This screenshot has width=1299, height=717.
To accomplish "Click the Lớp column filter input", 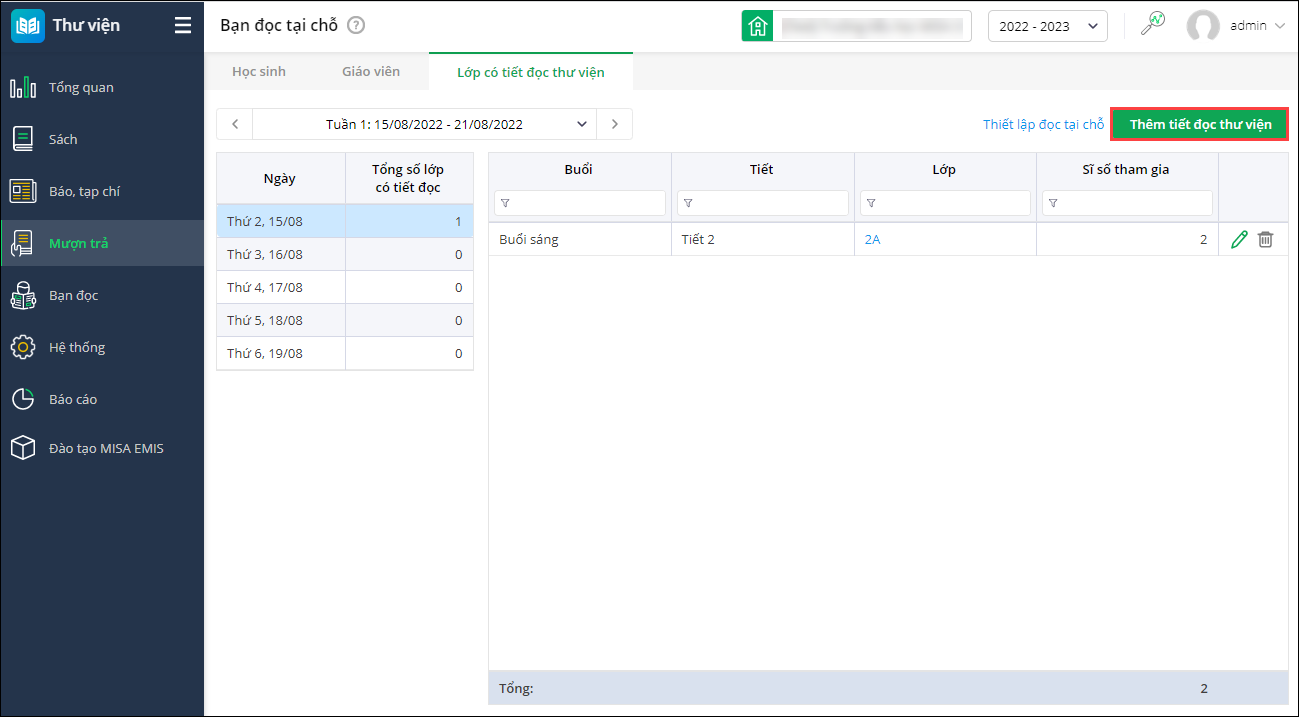I will click(x=945, y=203).
